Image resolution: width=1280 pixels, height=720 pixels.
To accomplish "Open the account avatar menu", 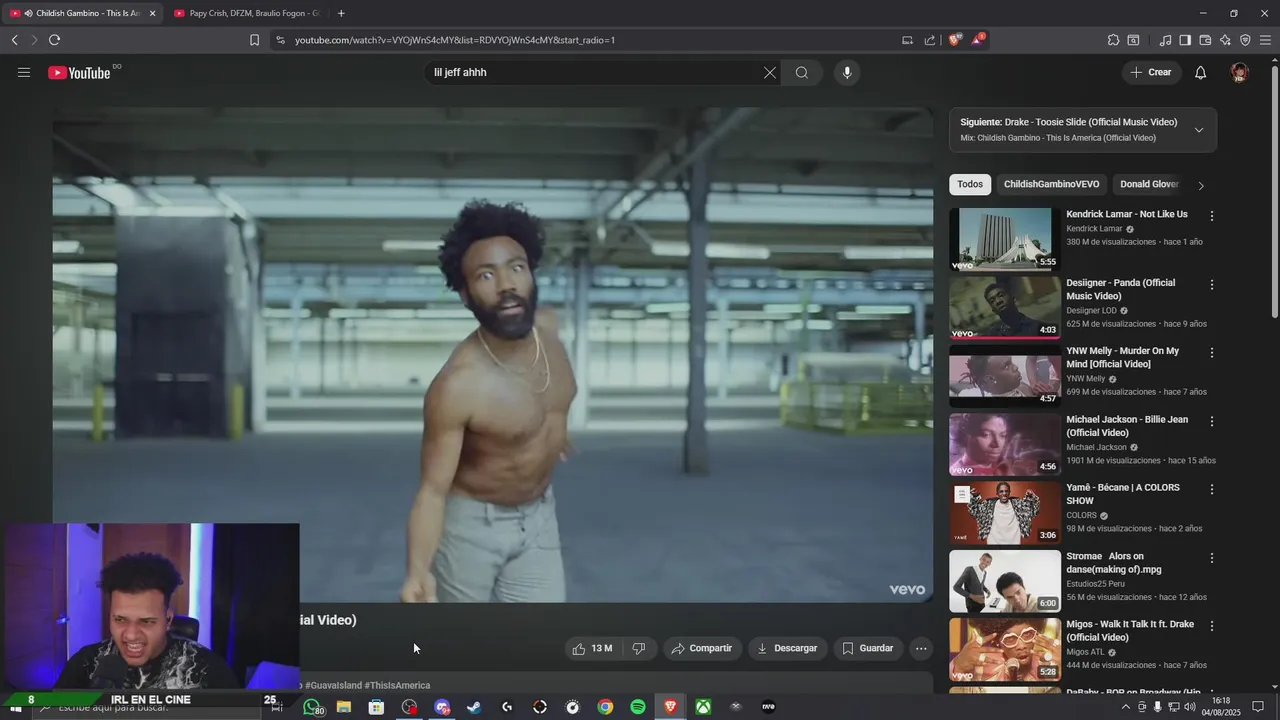I will pos(1240,72).
